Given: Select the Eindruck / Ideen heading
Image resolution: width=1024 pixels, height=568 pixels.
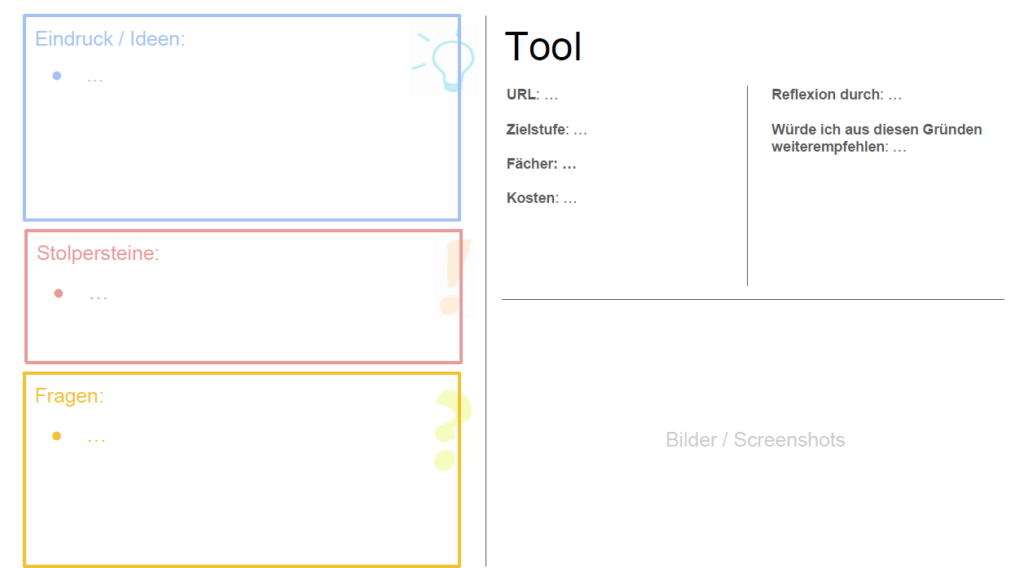Looking at the screenshot, I should click(x=110, y=39).
